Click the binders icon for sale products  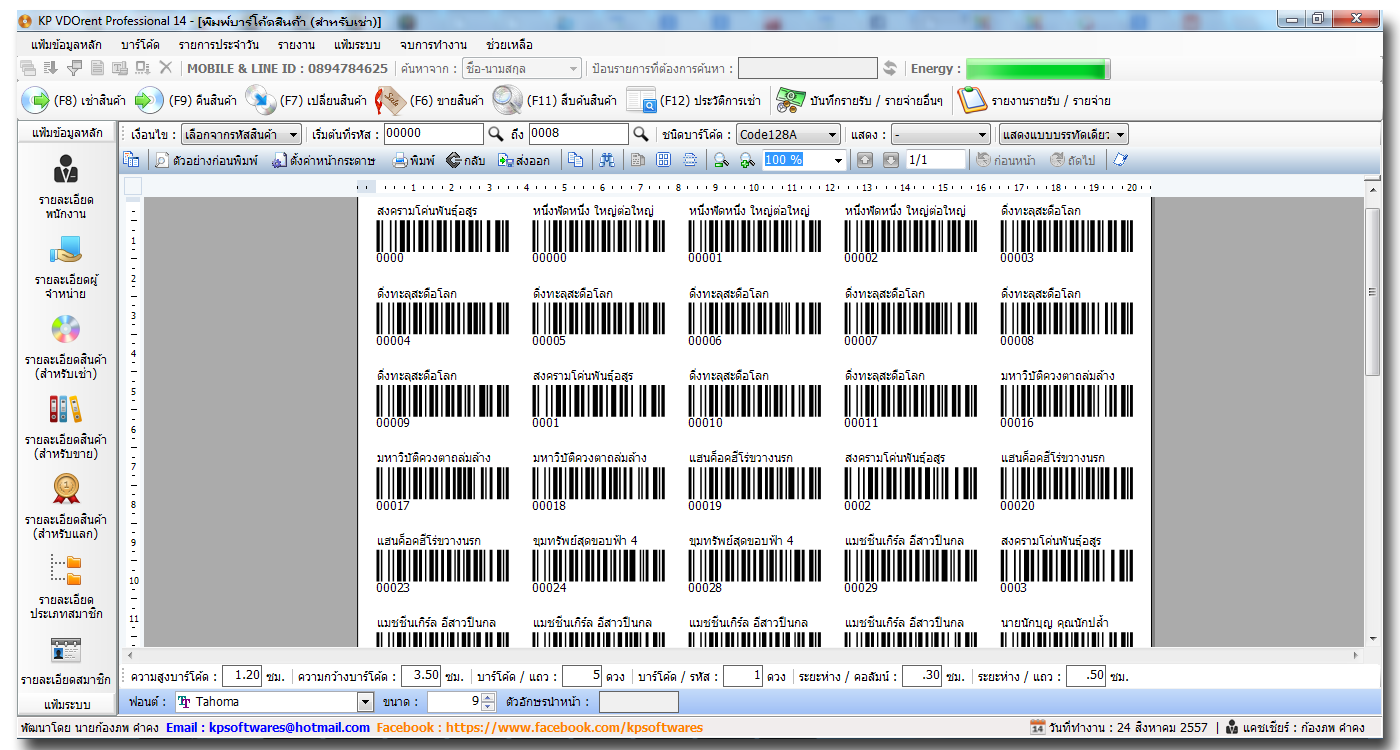coord(65,409)
